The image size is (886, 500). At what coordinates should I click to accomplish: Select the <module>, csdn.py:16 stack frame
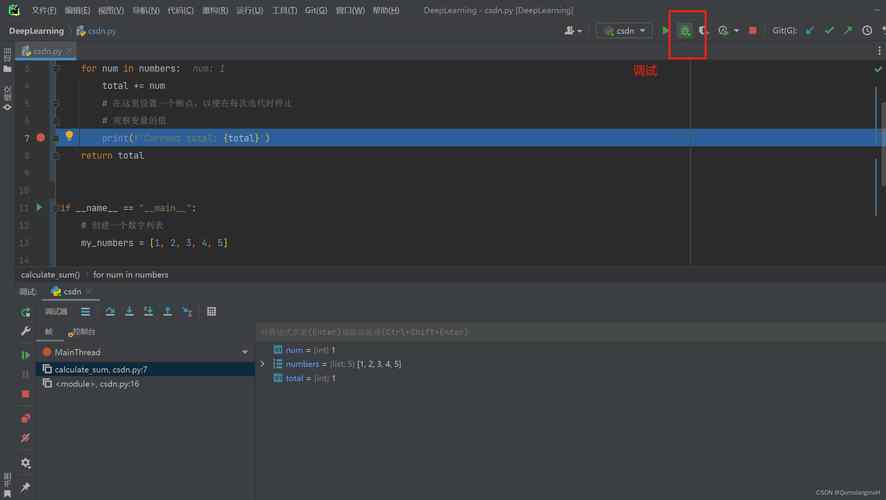tap(97, 383)
